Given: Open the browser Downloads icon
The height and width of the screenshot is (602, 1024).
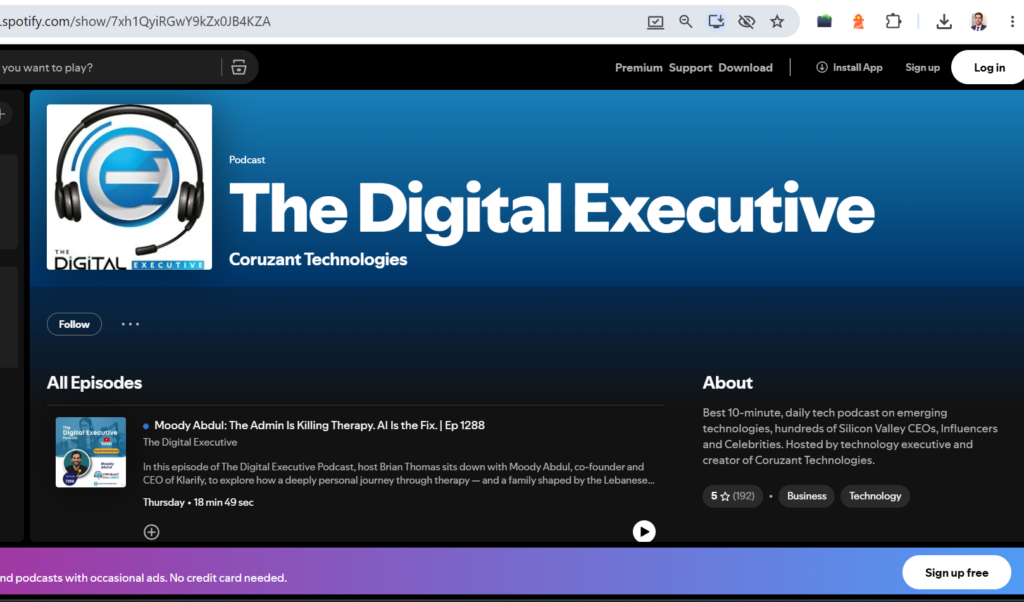Looking at the screenshot, I should click(944, 22).
